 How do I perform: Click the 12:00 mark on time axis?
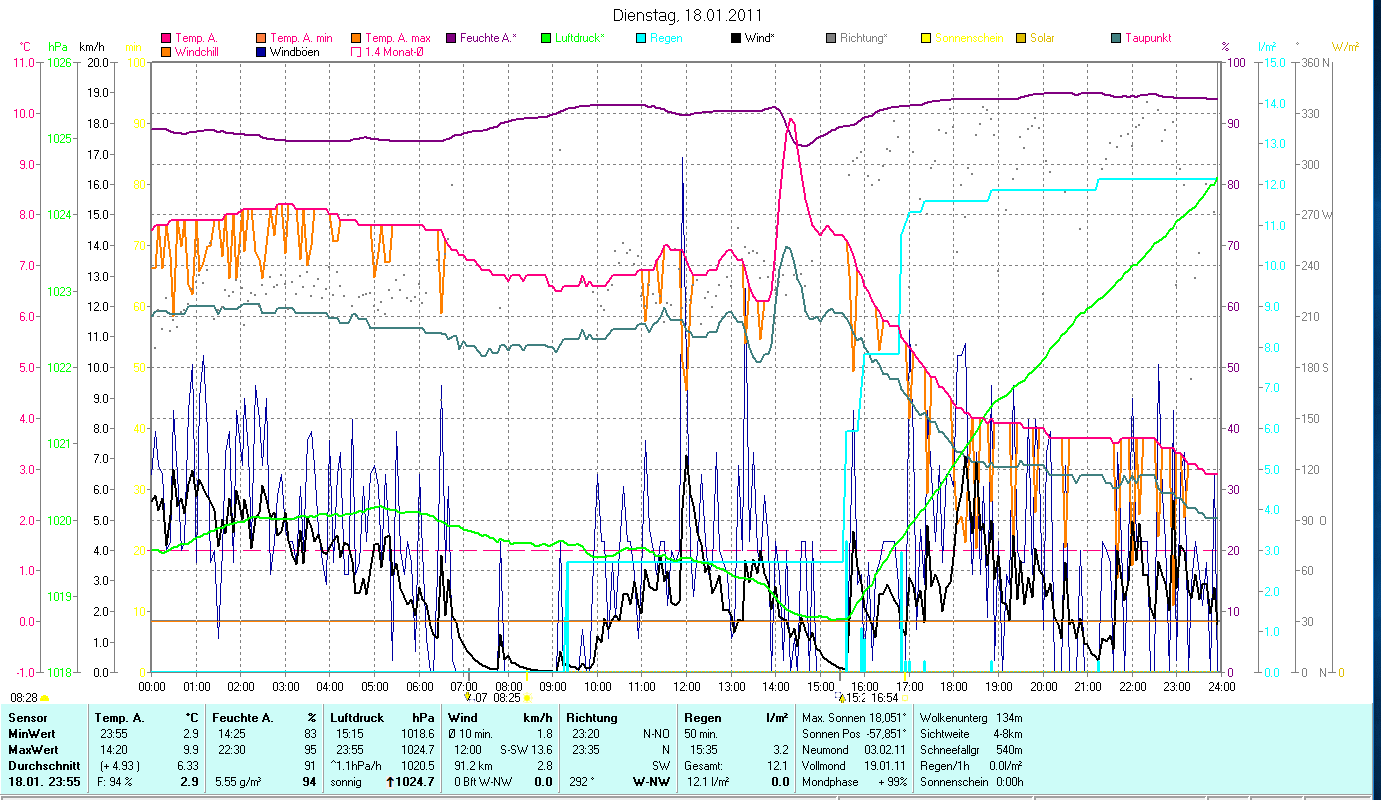(687, 686)
